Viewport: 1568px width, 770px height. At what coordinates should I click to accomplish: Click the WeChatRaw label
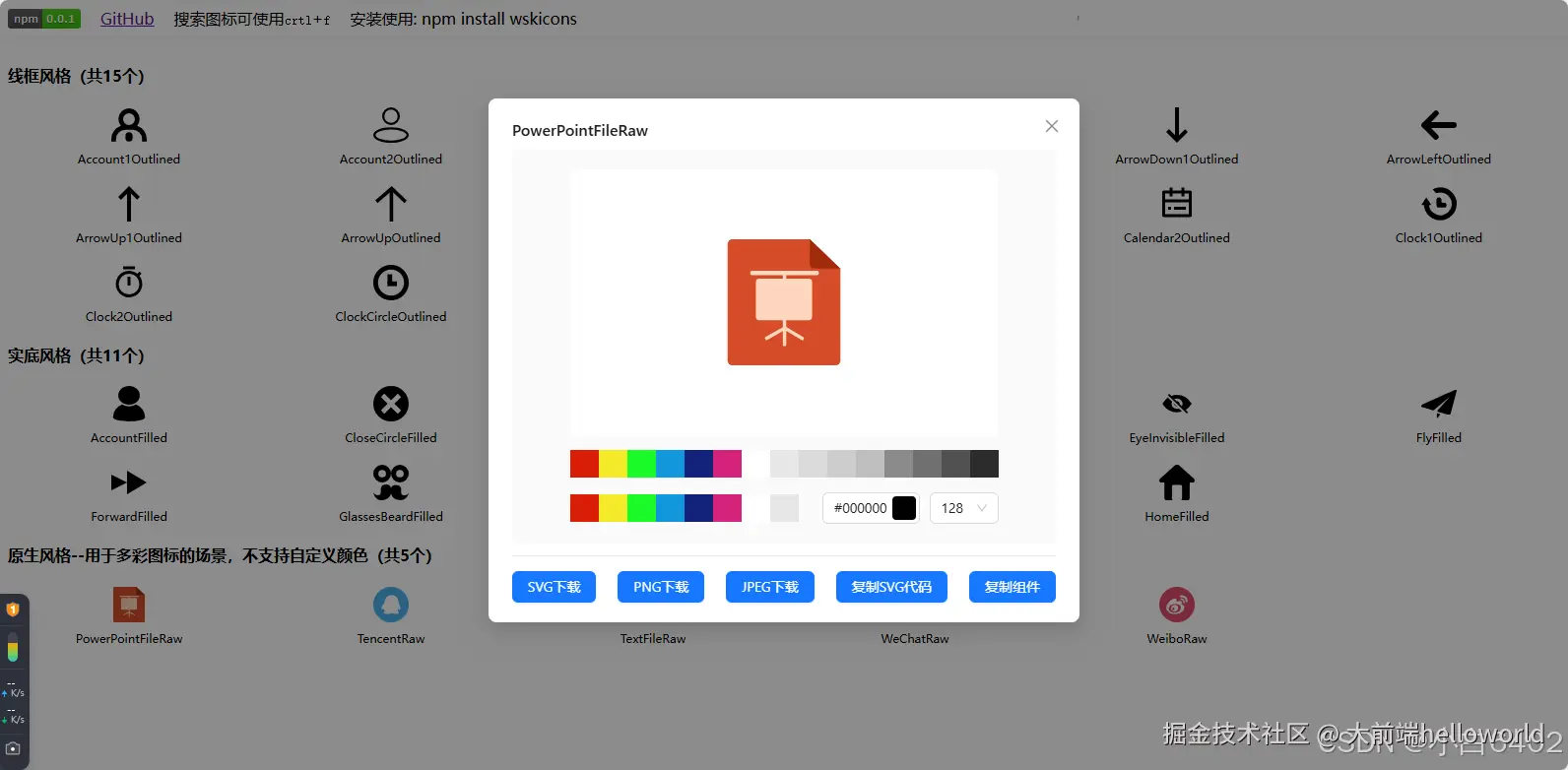(915, 639)
